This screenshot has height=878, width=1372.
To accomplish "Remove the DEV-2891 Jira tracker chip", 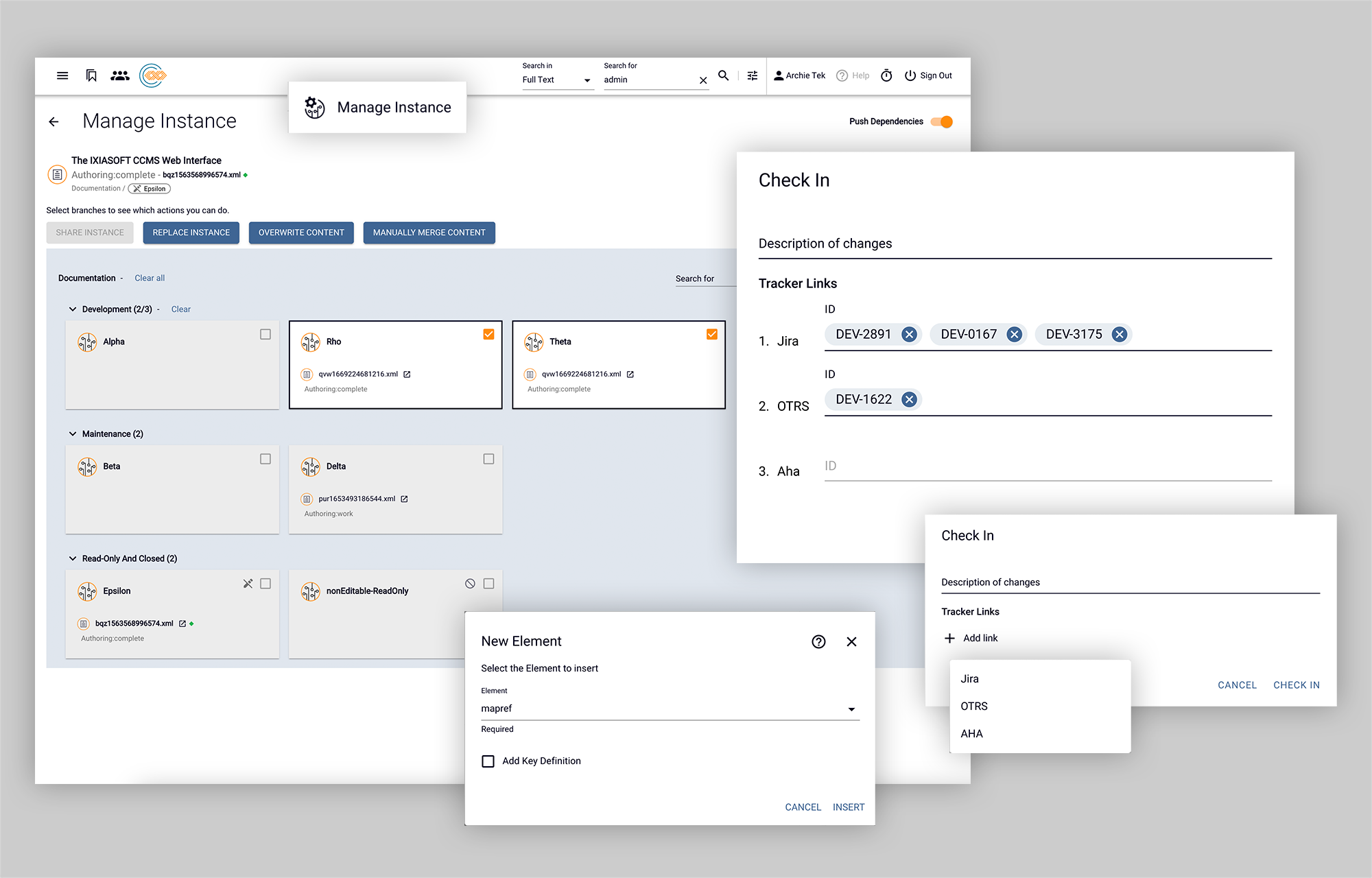I will [909, 334].
